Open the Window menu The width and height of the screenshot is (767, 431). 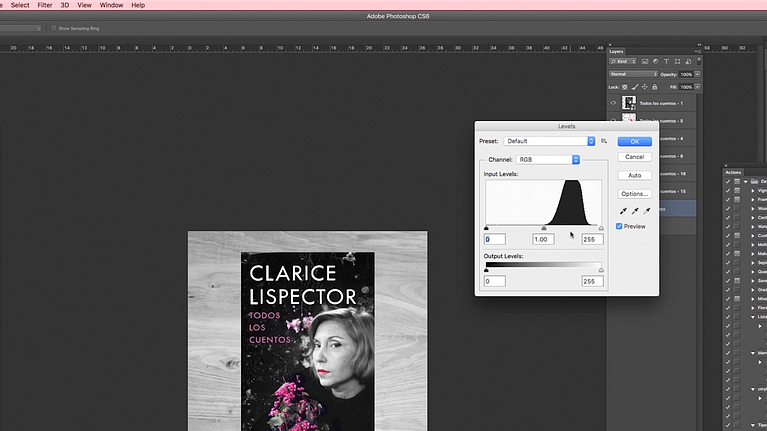pos(111,5)
